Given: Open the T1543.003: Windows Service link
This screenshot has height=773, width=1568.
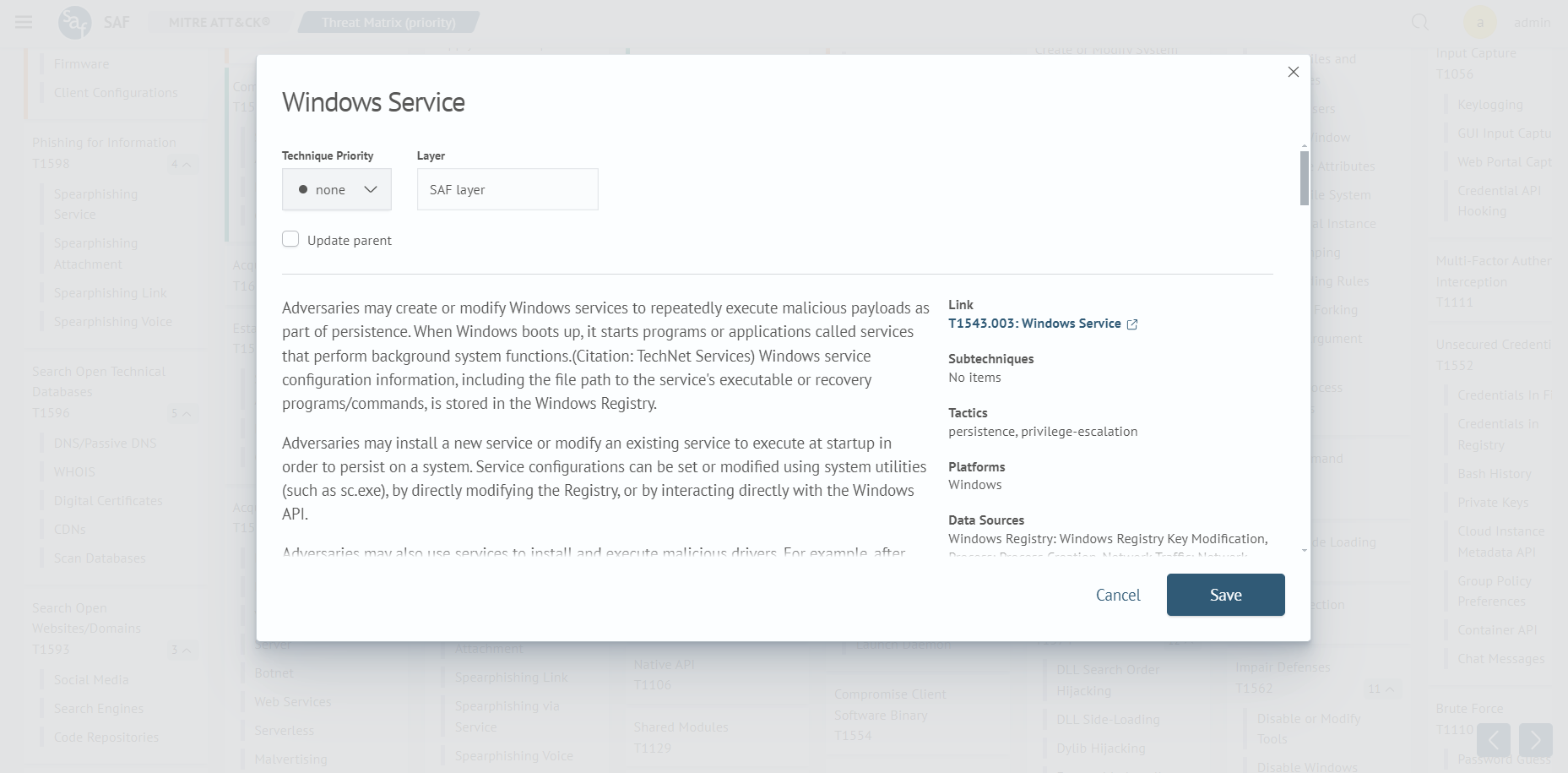Looking at the screenshot, I should pos(1034,324).
